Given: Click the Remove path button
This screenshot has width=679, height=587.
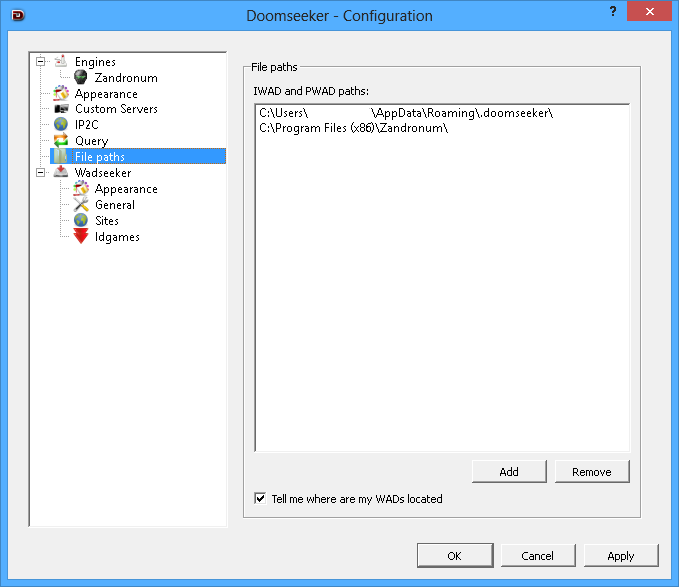Looking at the screenshot, I should (592, 471).
